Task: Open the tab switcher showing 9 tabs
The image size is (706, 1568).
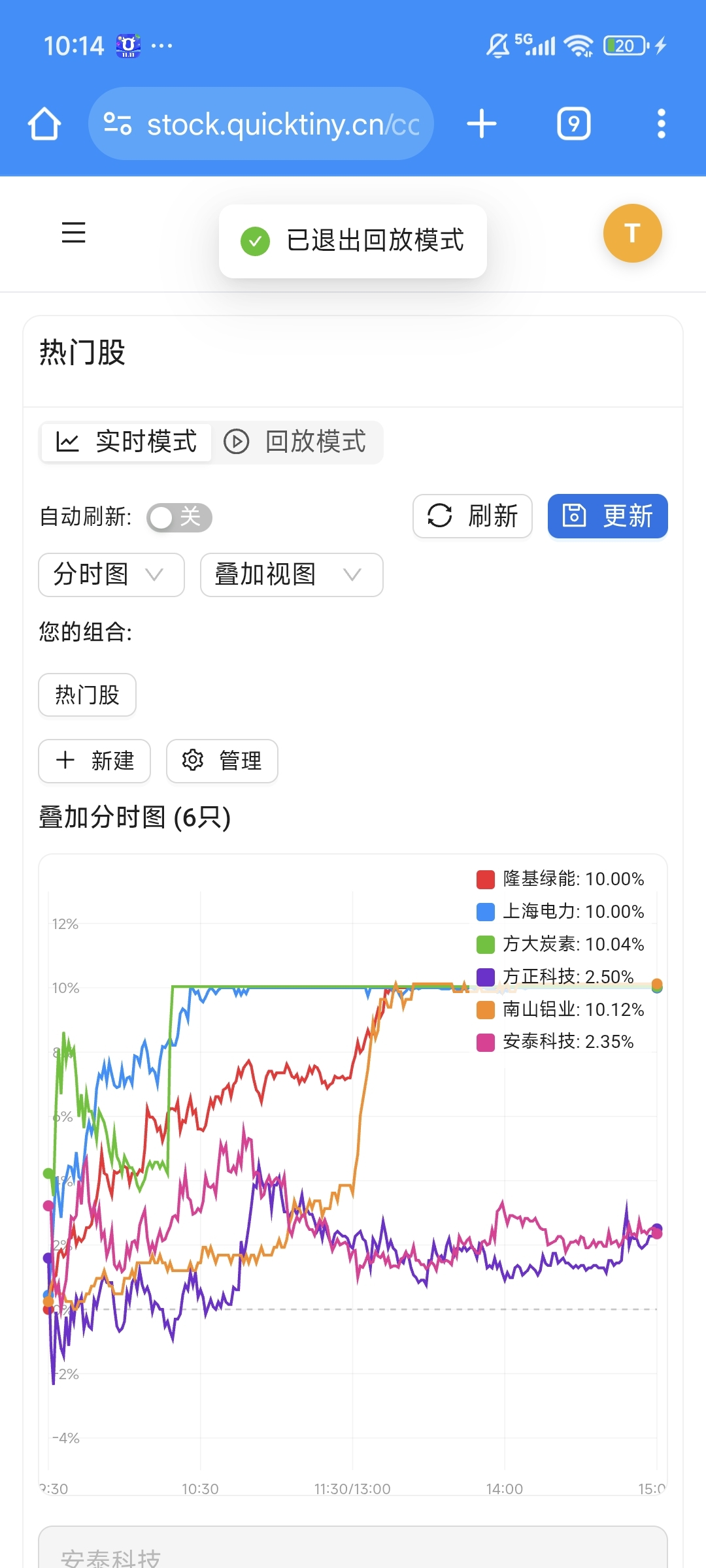Action: point(573,124)
